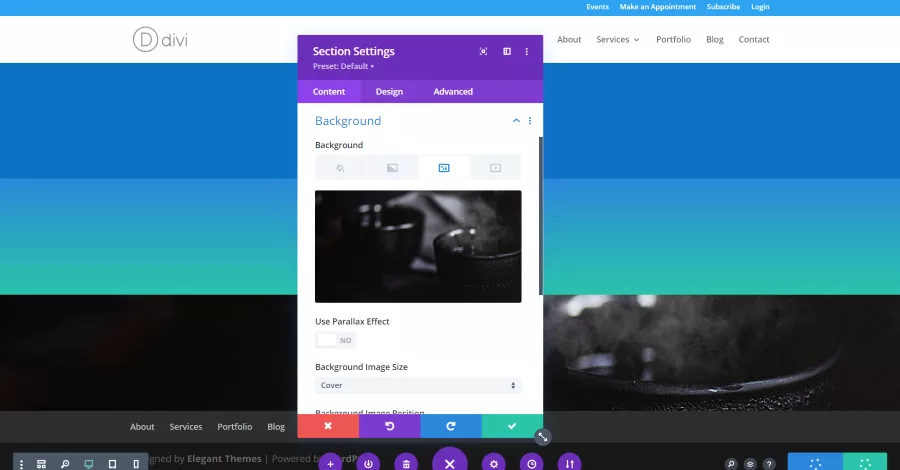The image size is (900, 470).
Task: Collapse the Background settings group
Action: [516, 121]
